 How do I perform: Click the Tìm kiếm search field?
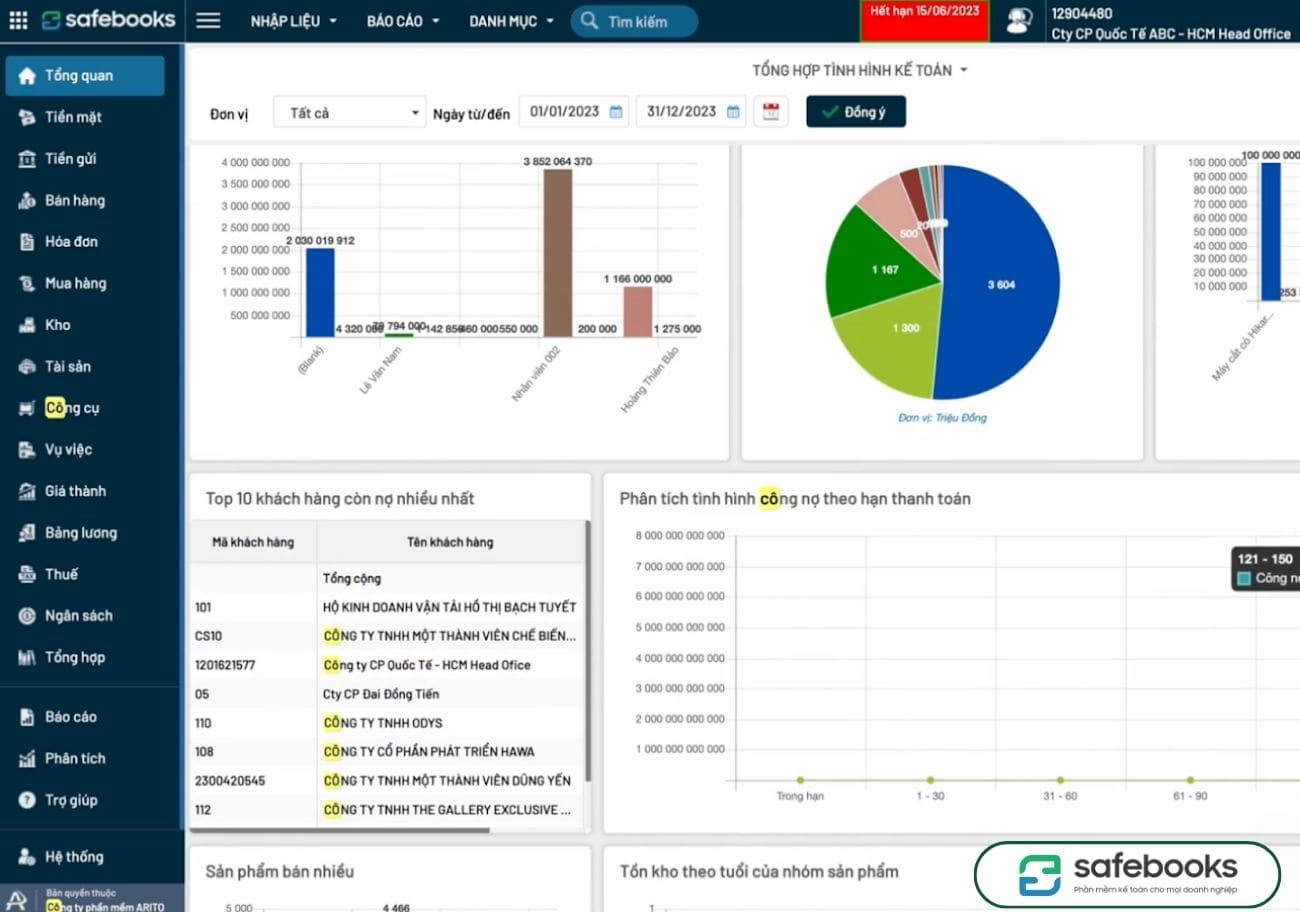click(x=634, y=21)
